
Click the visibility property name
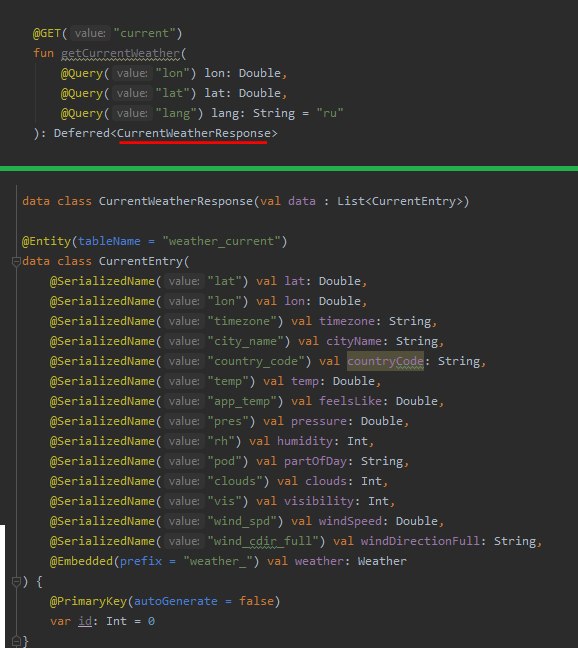(319, 501)
